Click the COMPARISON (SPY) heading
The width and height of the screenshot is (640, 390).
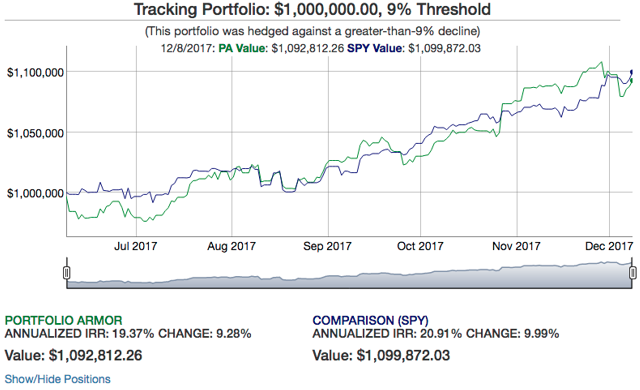click(371, 320)
